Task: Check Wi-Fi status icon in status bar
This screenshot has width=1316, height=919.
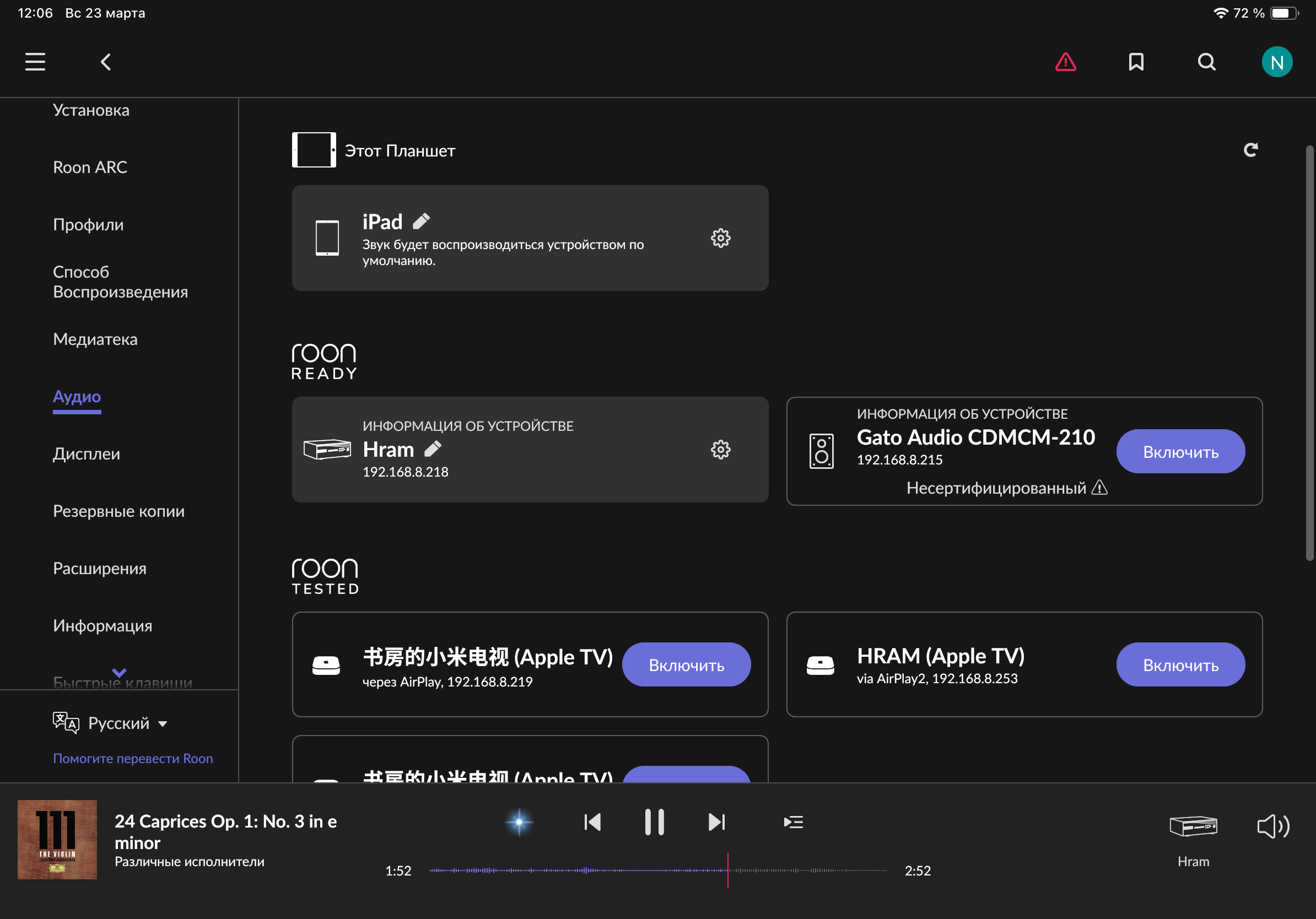Action: pos(1221,13)
